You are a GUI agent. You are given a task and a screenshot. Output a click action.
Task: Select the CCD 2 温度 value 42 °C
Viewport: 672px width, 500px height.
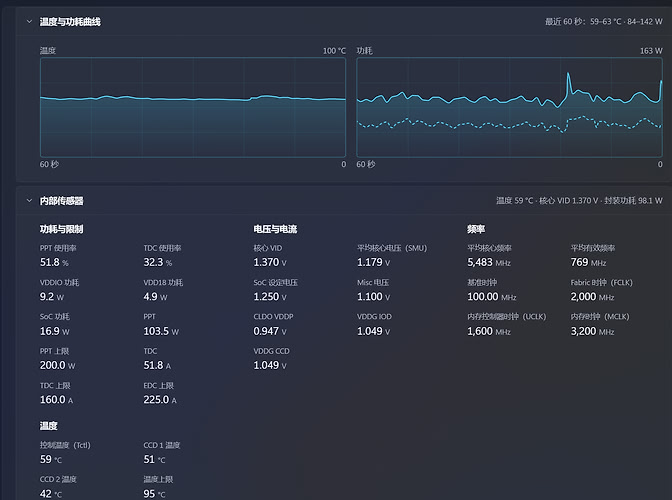[x=51, y=494]
